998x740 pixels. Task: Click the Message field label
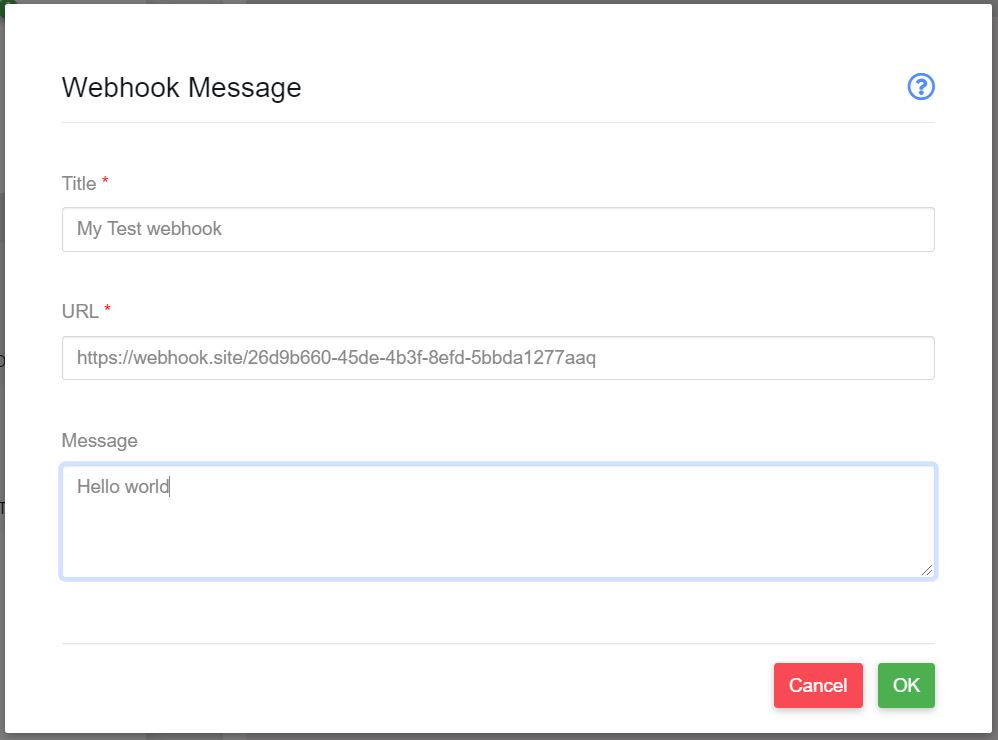(99, 440)
